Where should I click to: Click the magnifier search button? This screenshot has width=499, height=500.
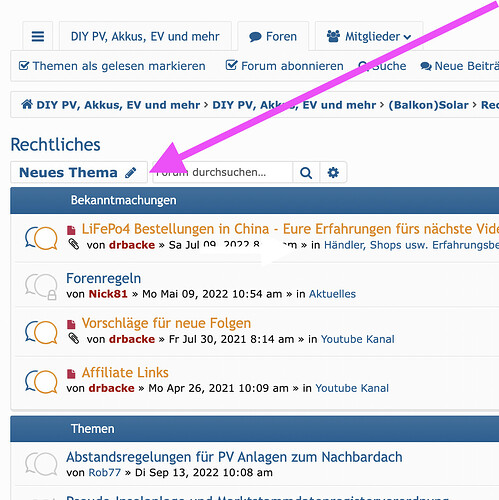(x=306, y=173)
